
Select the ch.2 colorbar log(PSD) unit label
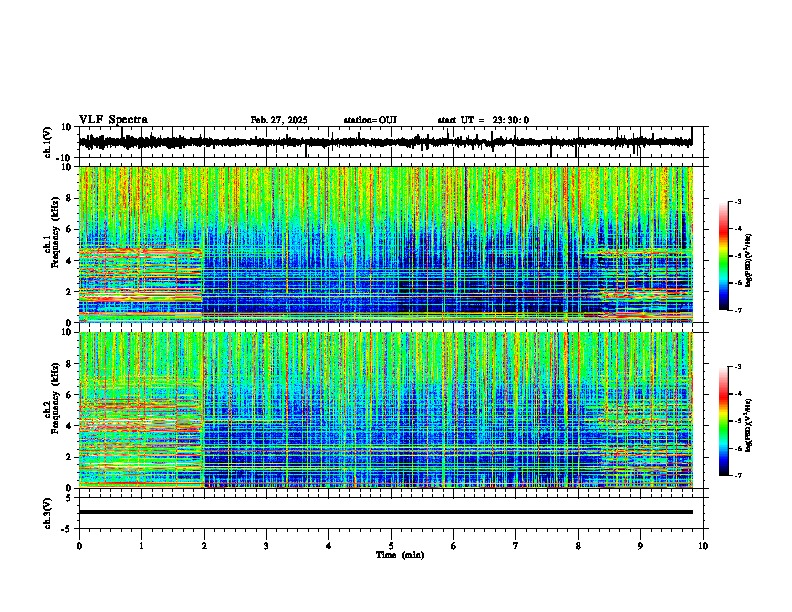(x=749, y=425)
